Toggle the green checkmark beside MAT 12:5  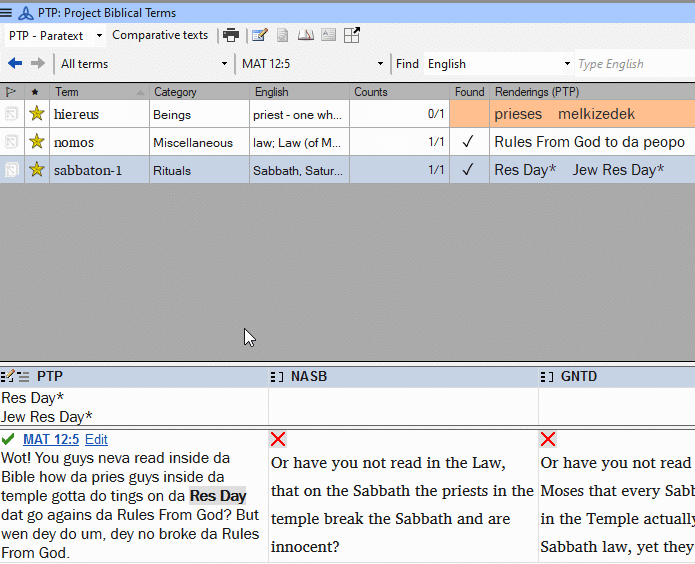(9, 439)
